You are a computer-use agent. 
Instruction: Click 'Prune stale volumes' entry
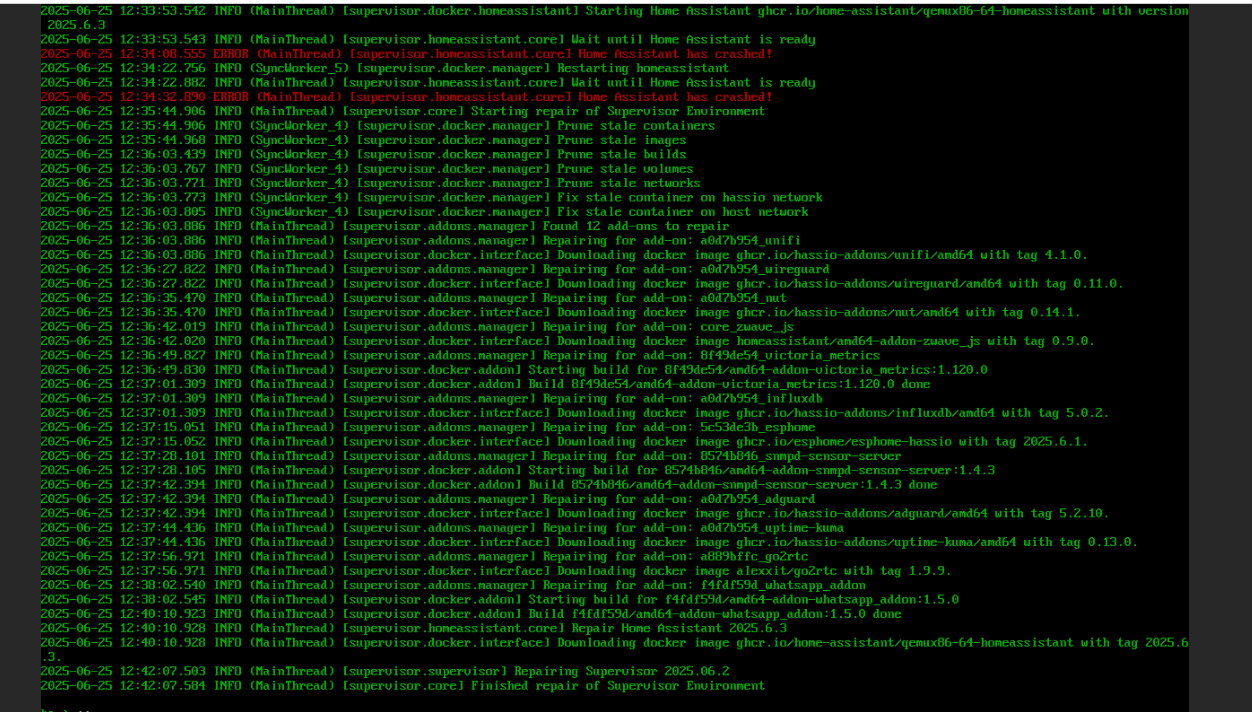[x=625, y=169]
